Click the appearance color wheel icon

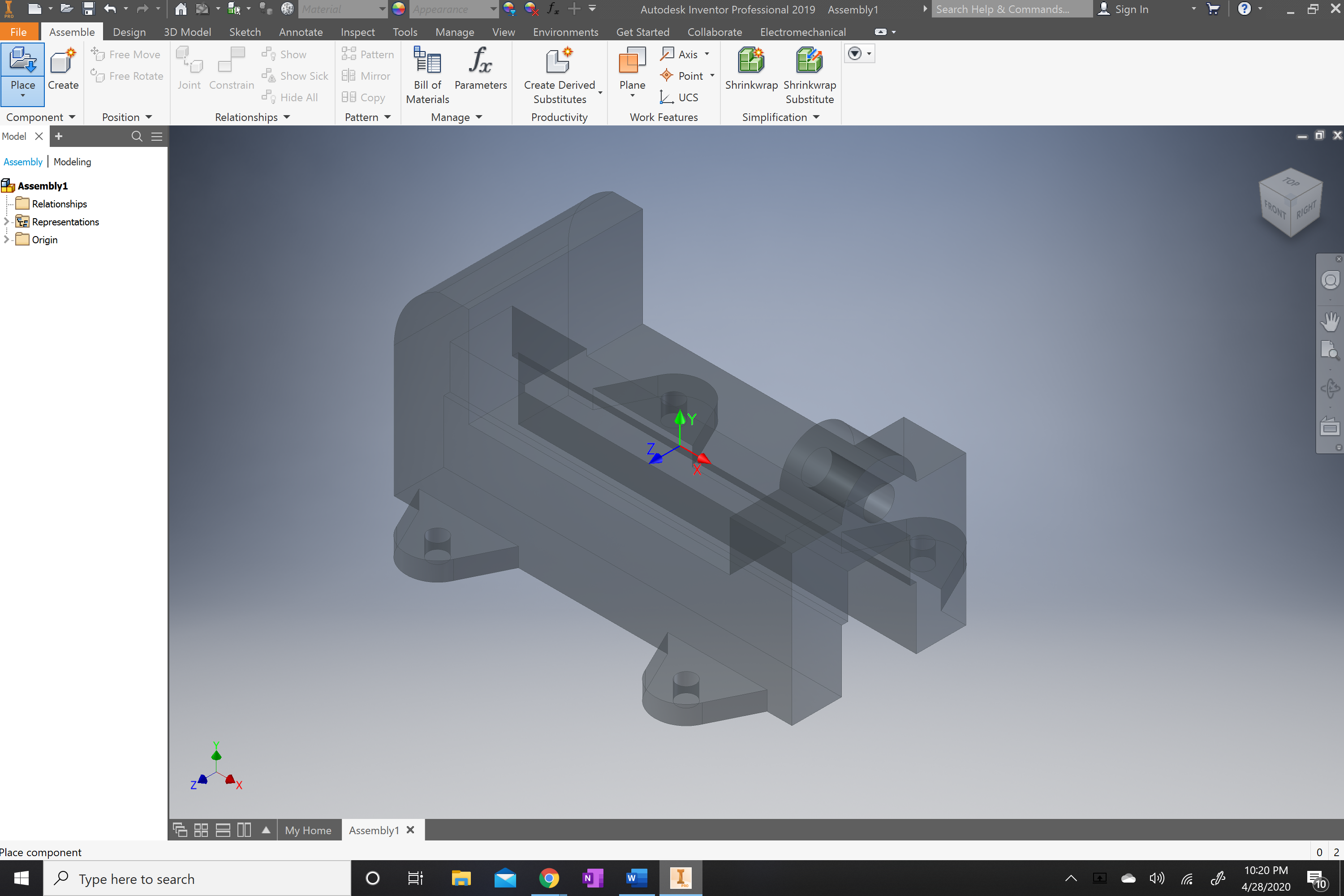[x=398, y=9]
